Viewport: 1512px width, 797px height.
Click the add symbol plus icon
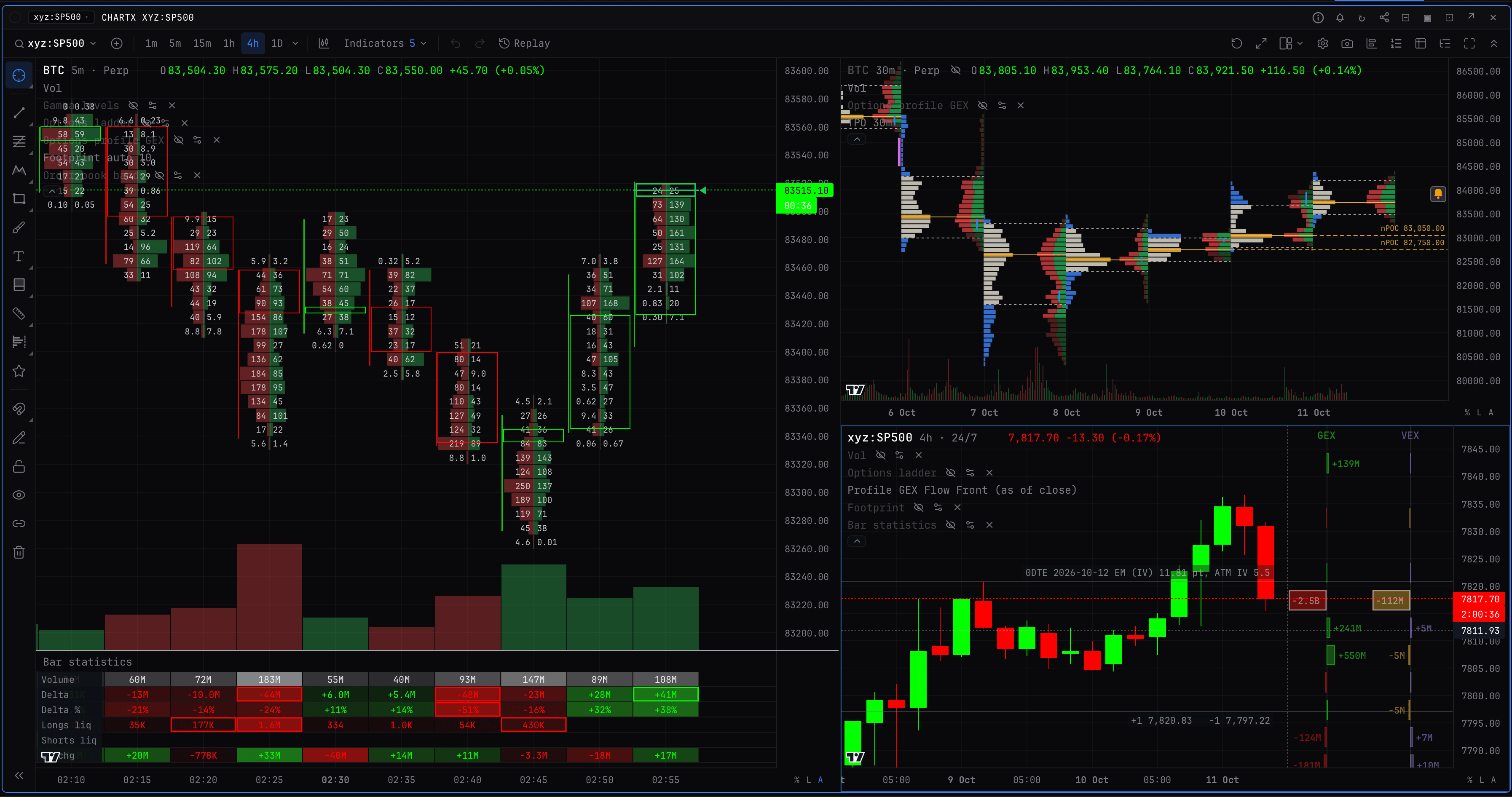pos(117,43)
